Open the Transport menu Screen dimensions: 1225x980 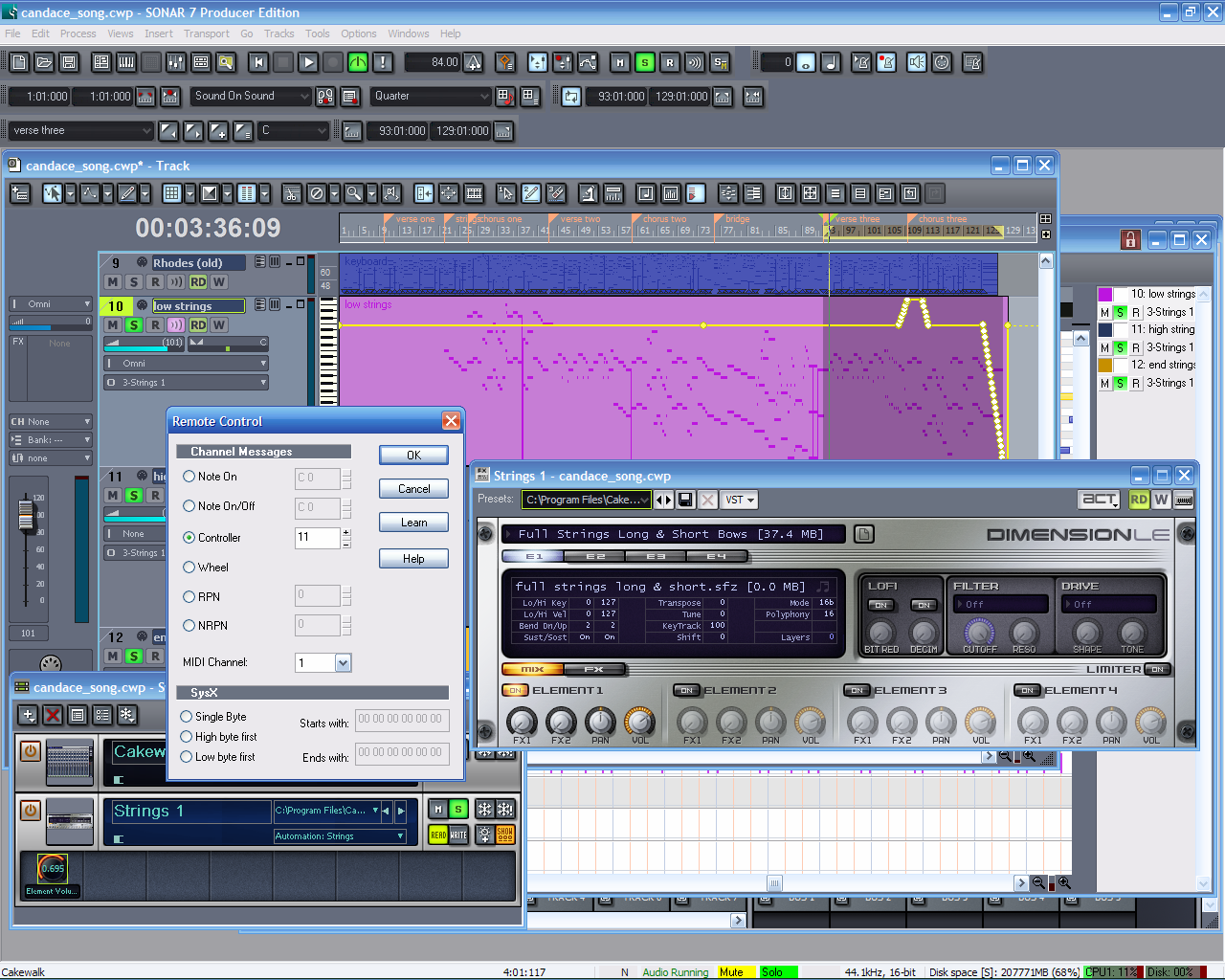[x=206, y=33]
